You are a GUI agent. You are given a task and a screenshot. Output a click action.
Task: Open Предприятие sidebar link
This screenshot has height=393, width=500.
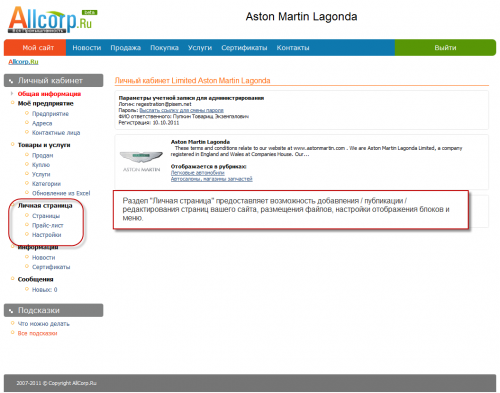(50, 114)
